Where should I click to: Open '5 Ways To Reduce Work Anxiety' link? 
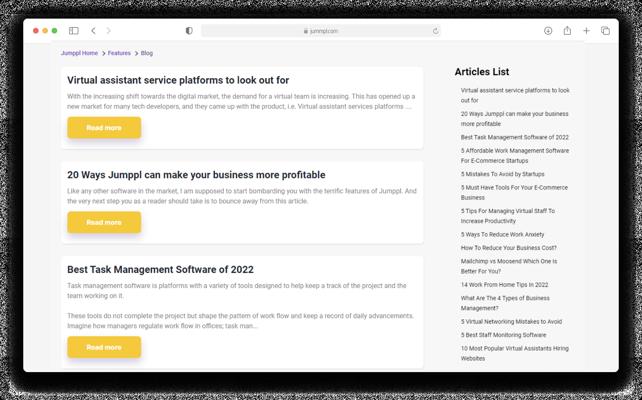coord(502,235)
